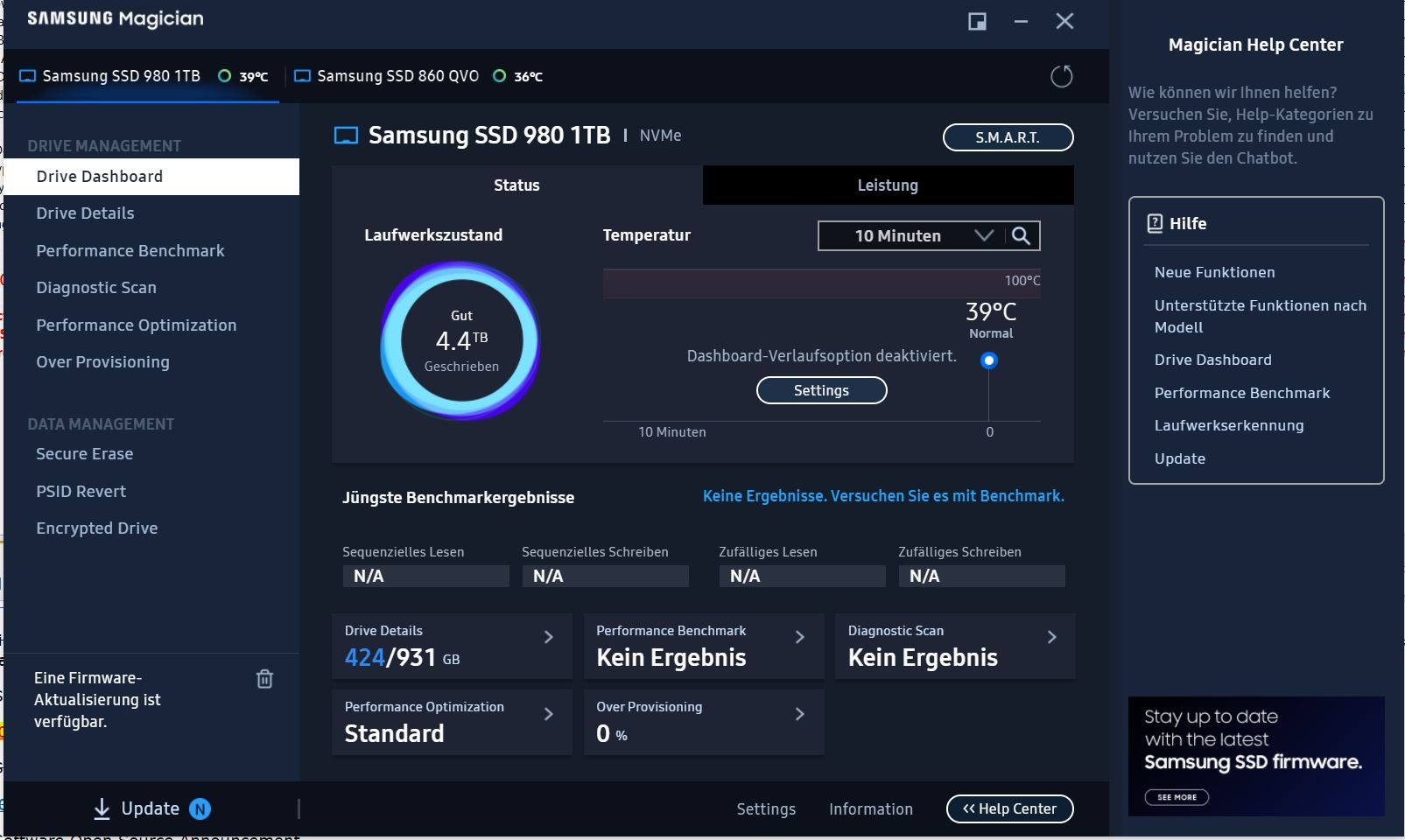Select the Leistung tab
Image resolution: width=1405 pixels, height=840 pixels.
pos(888,185)
